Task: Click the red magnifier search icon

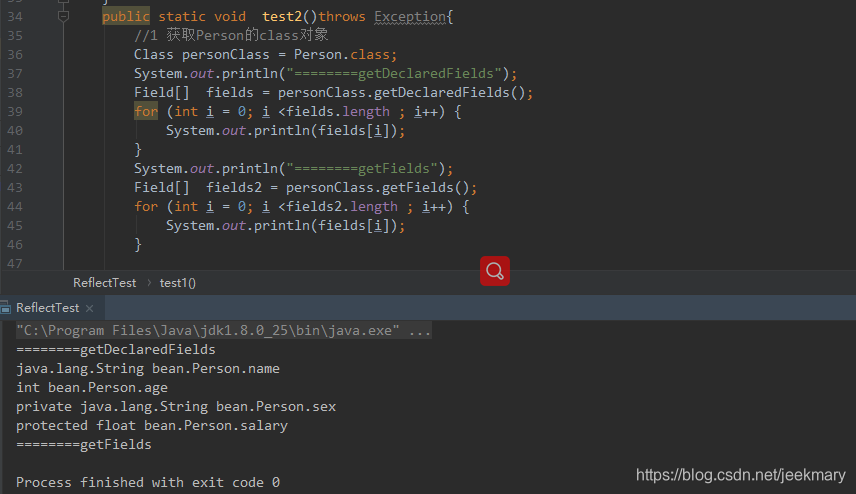Action: point(495,271)
